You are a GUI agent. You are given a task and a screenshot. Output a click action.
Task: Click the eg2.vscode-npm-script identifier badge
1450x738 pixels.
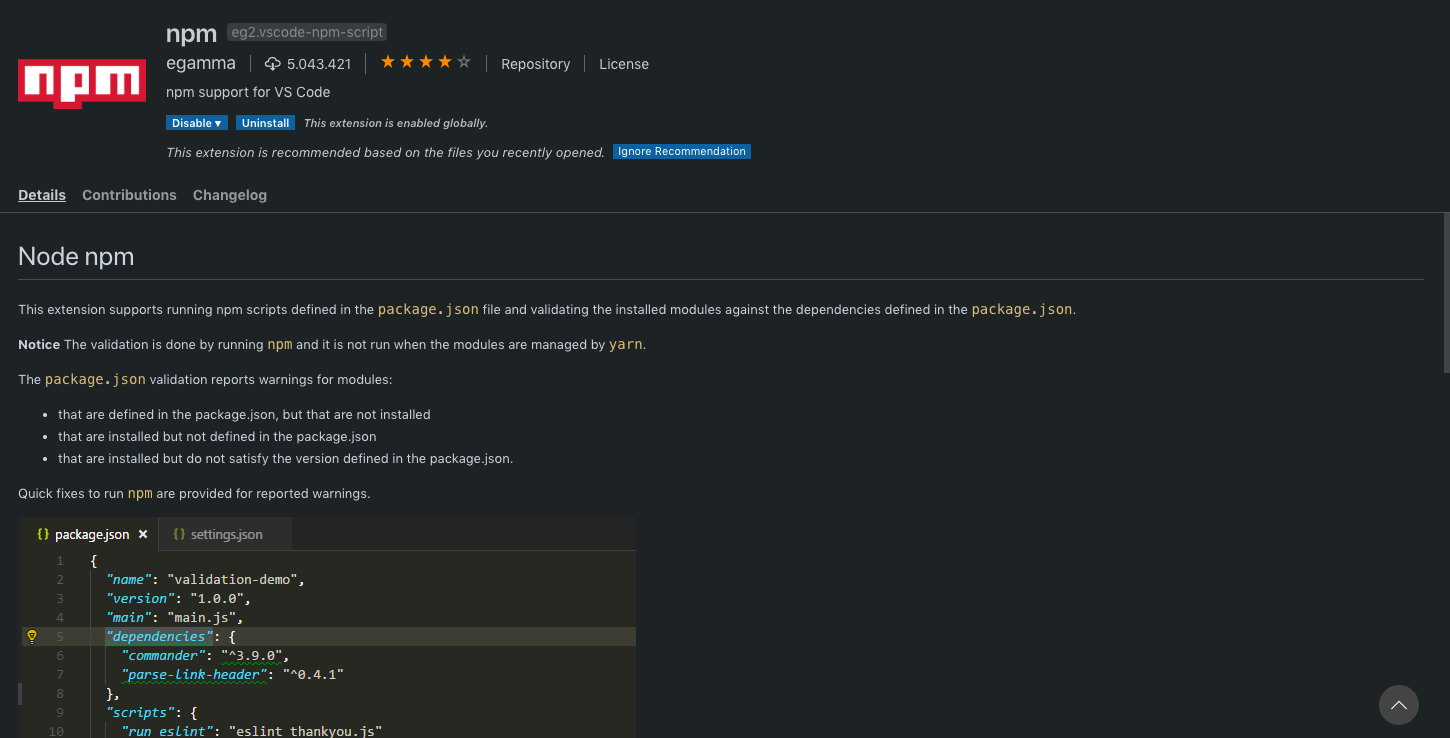tap(306, 31)
